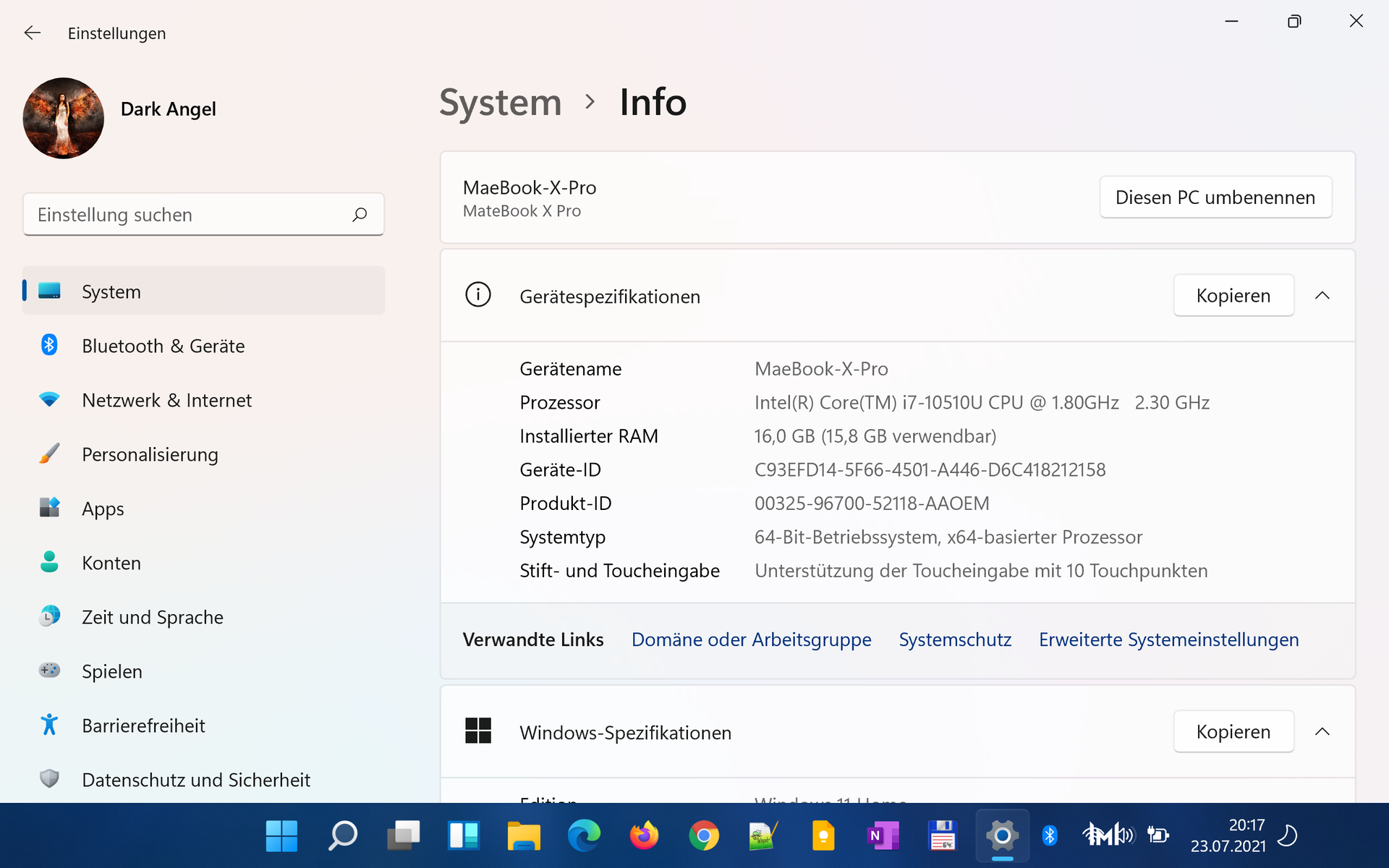Image resolution: width=1389 pixels, height=868 pixels.
Task: Click the 16,0 GB RAM value
Action: pyautogui.click(x=875, y=436)
